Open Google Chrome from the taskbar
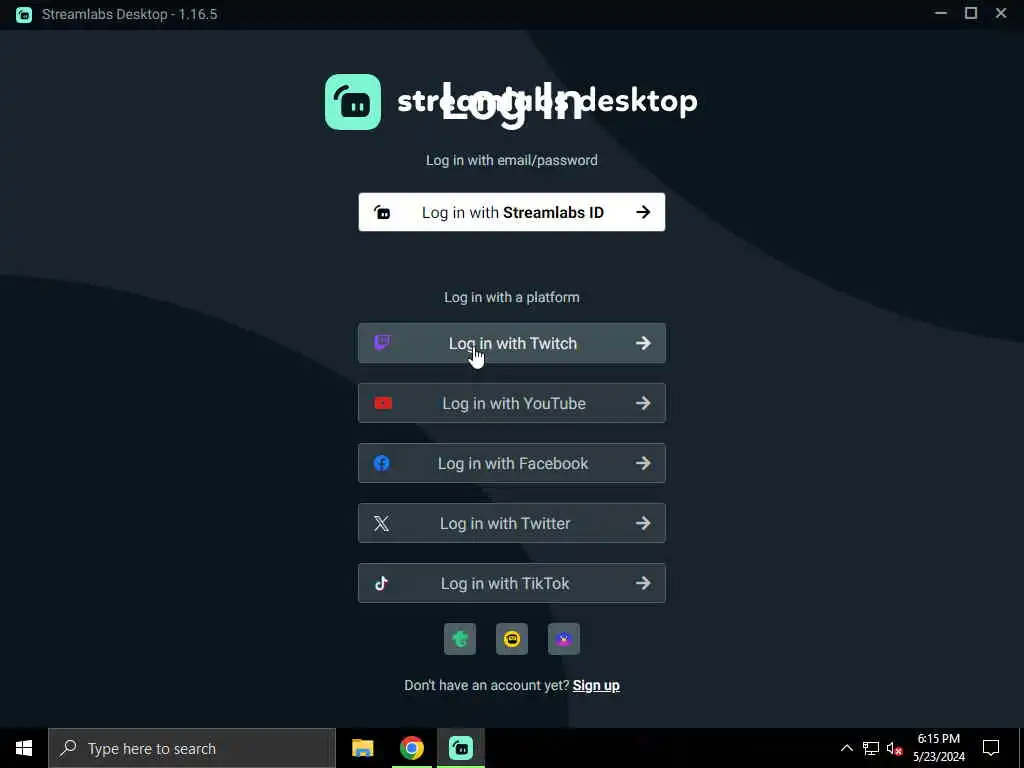Screen dimensions: 1024x768 coord(411,748)
